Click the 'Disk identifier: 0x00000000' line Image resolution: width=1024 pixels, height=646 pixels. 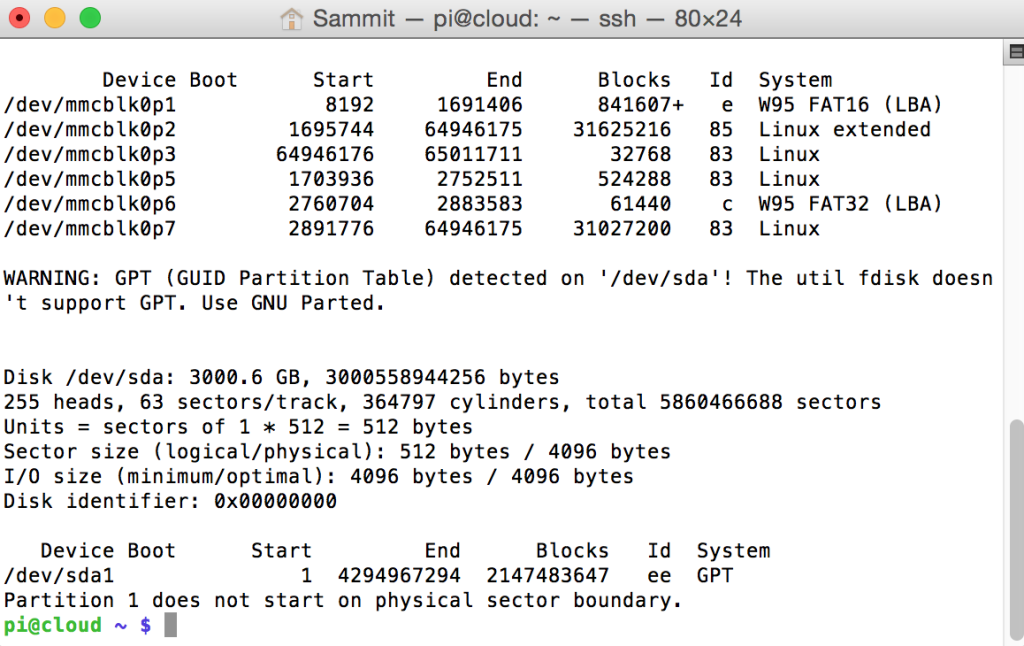tap(170, 501)
